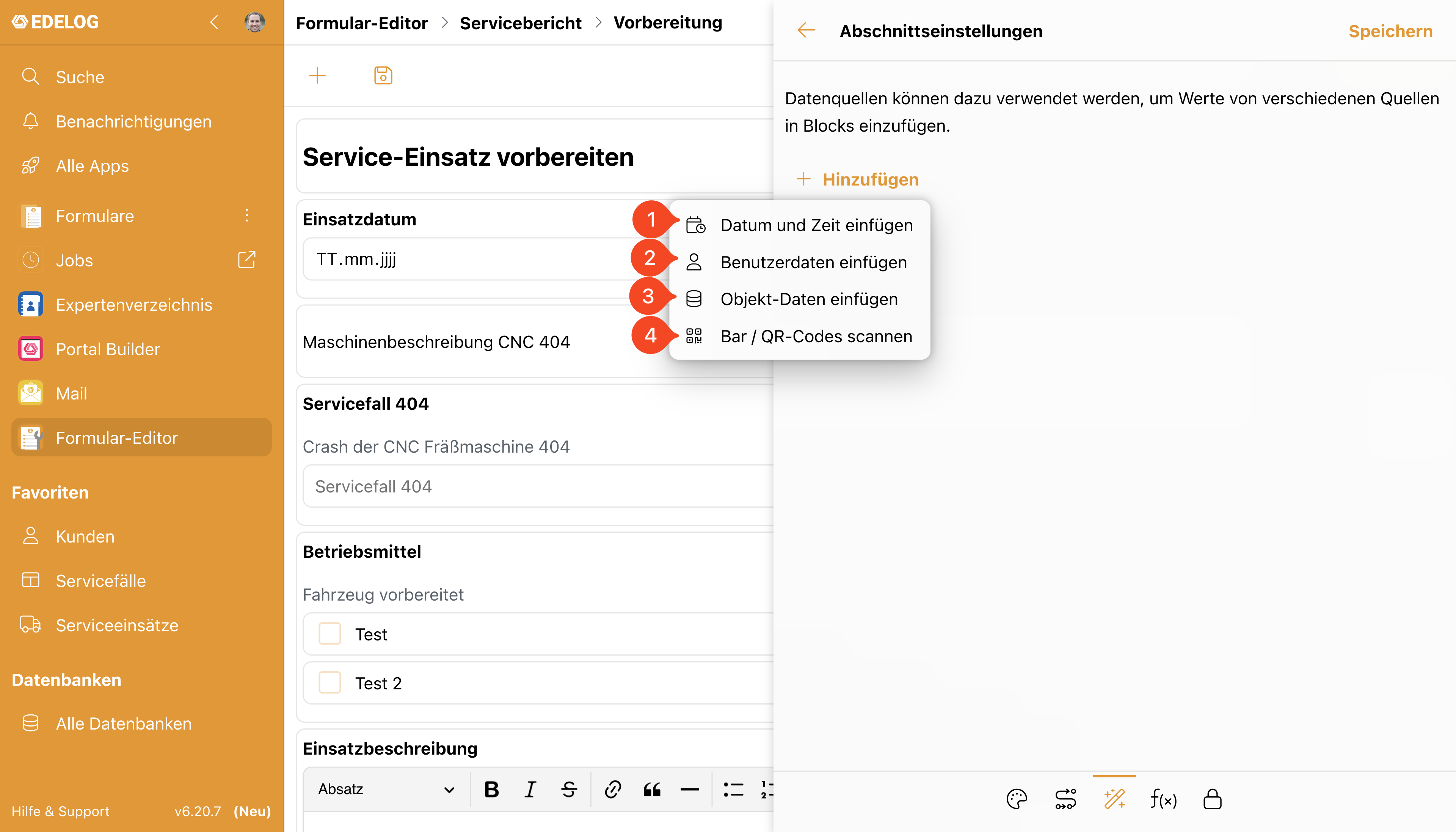Go to Servicebericht breadcrumb
This screenshot has width=1456, height=832.
point(520,23)
